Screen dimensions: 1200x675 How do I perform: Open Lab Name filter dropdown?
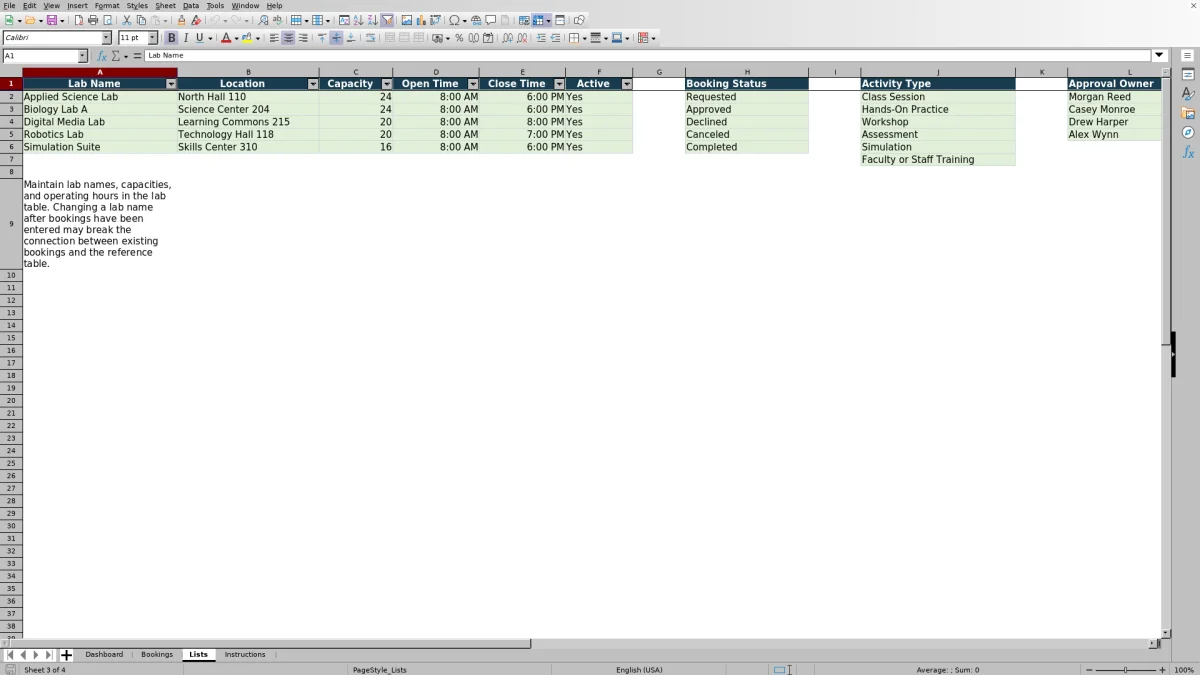click(x=171, y=84)
